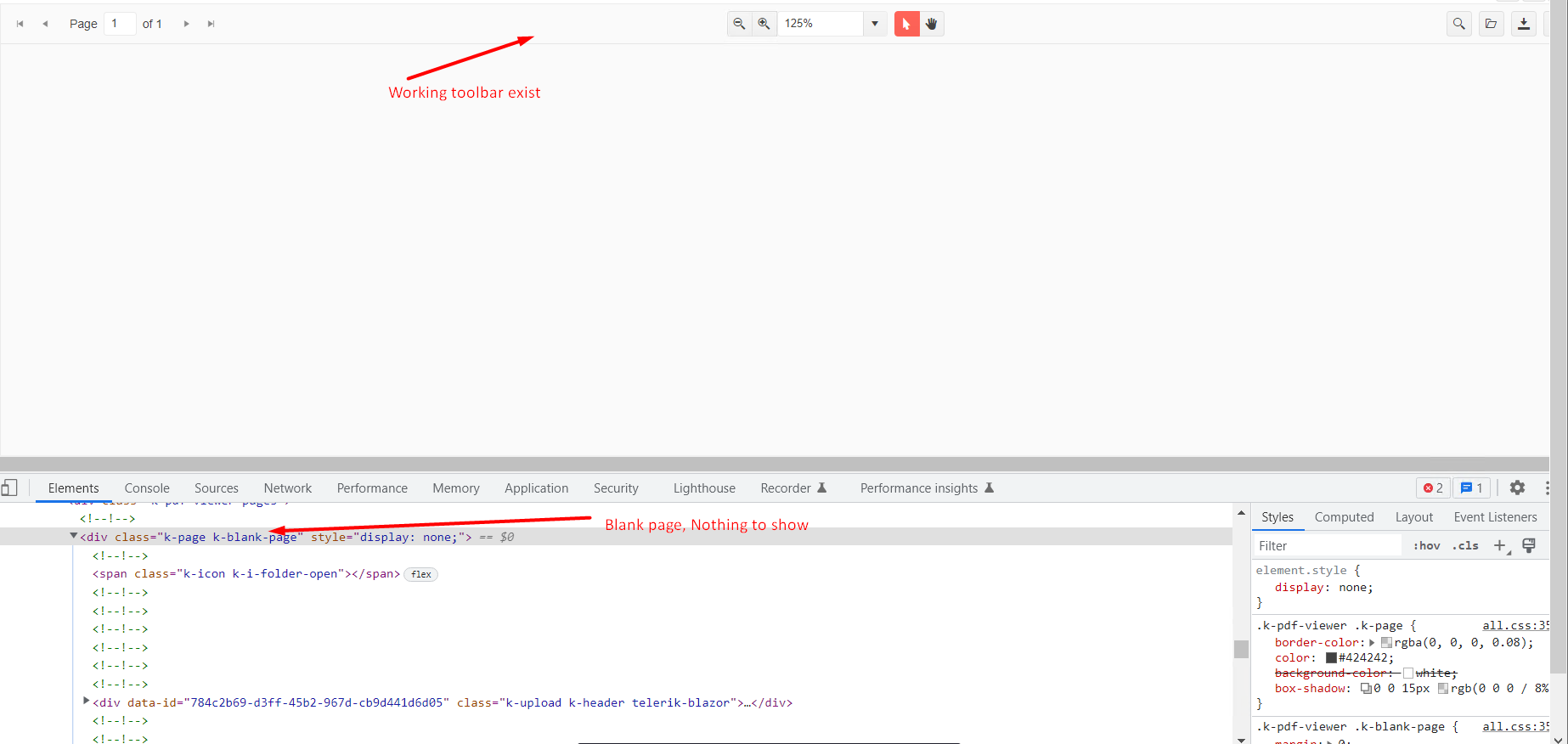Screen dimensions: 1568x744
Task: Click the box-shadow rgb color swatch
Action: point(1443,689)
